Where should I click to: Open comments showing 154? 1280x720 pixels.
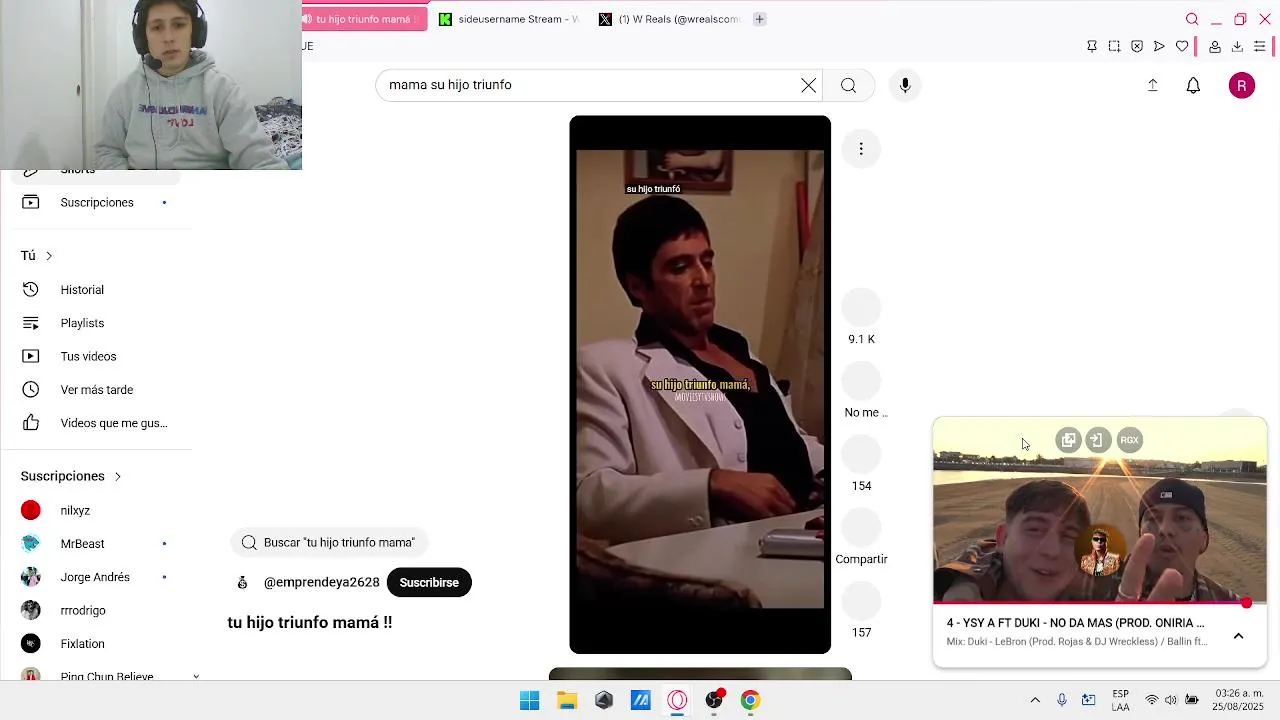pyautogui.click(x=861, y=455)
